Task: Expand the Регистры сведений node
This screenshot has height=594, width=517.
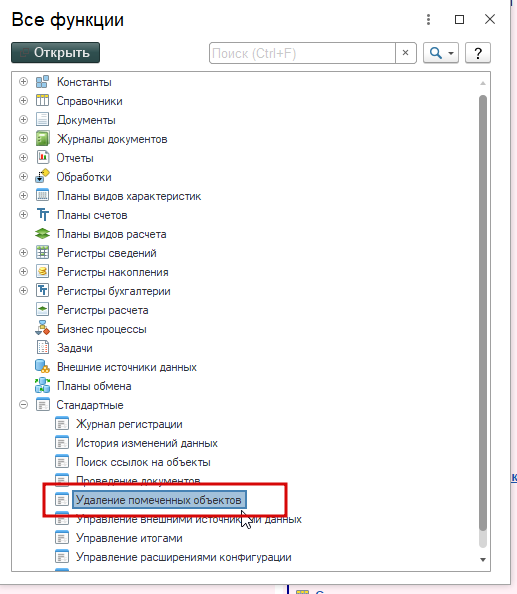Action: [23, 253]
